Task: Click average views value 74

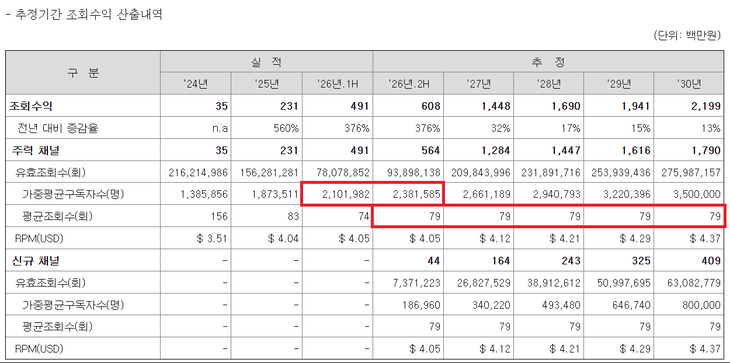Action: click(x=364, y=216)
